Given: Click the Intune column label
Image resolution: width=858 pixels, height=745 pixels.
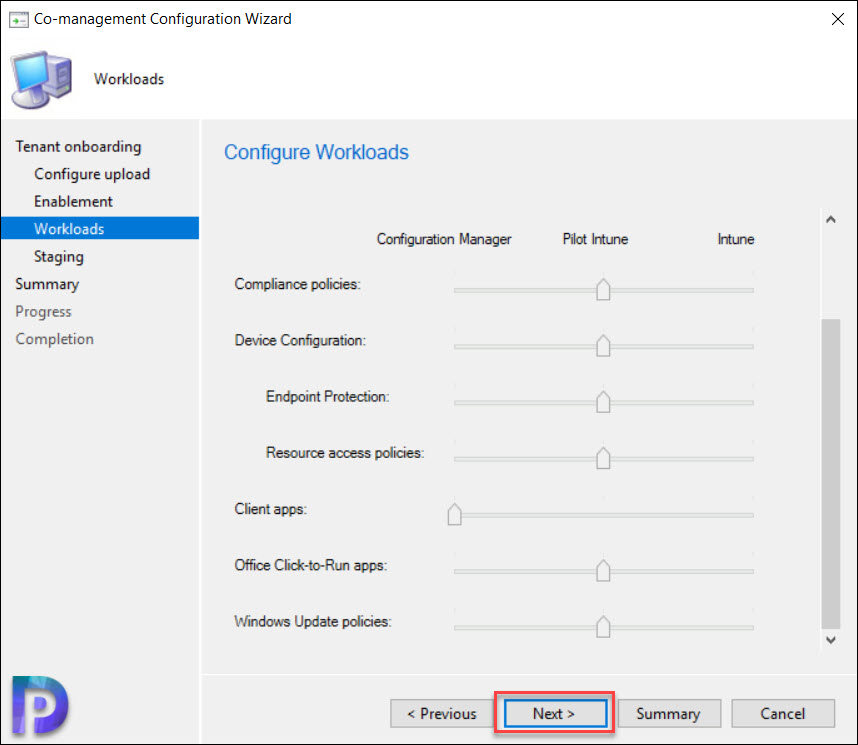Looking at the screenshot, I should point(736,239).
